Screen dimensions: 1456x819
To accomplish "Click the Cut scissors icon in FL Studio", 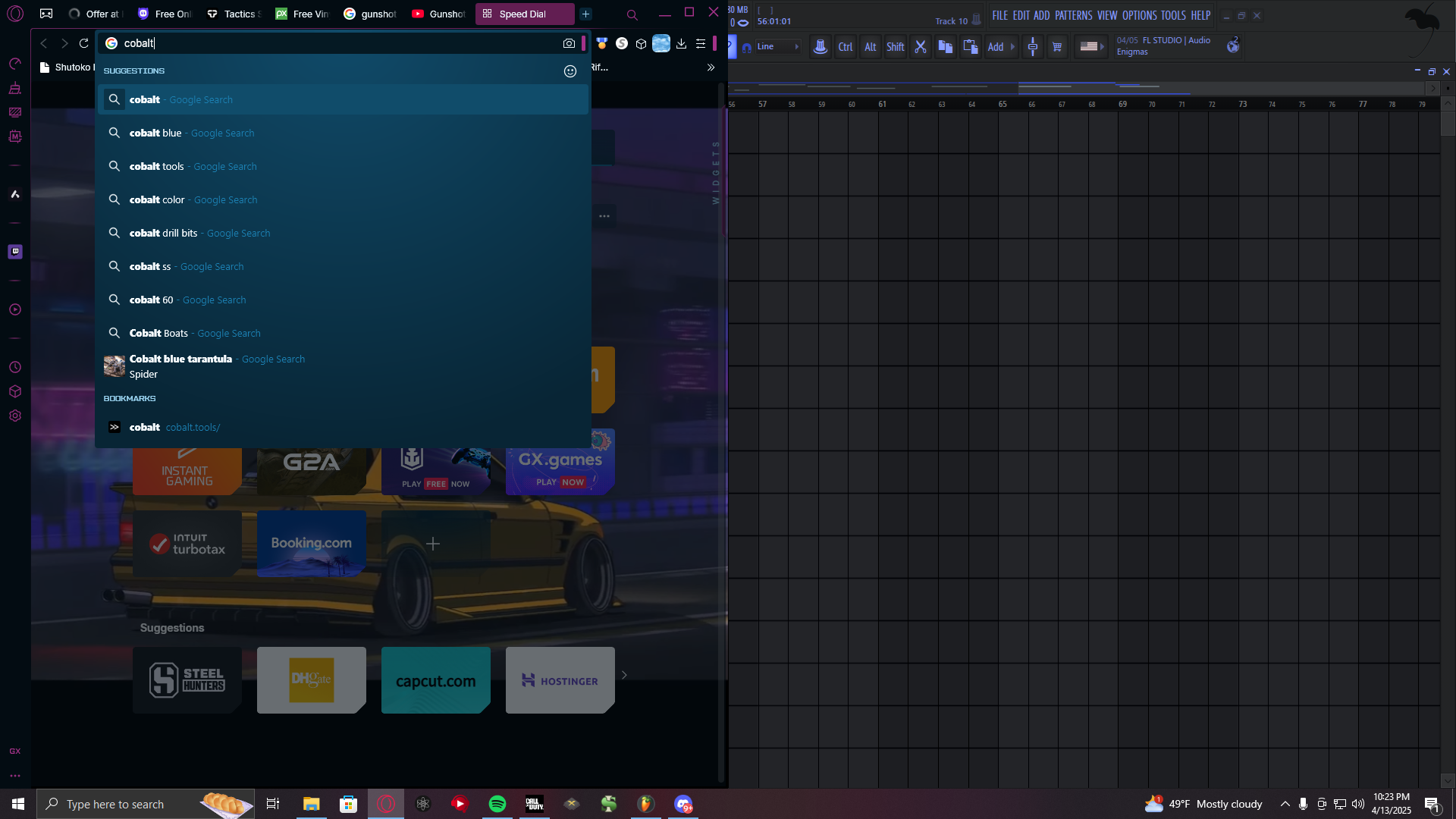I will click(x=921, y=47).
